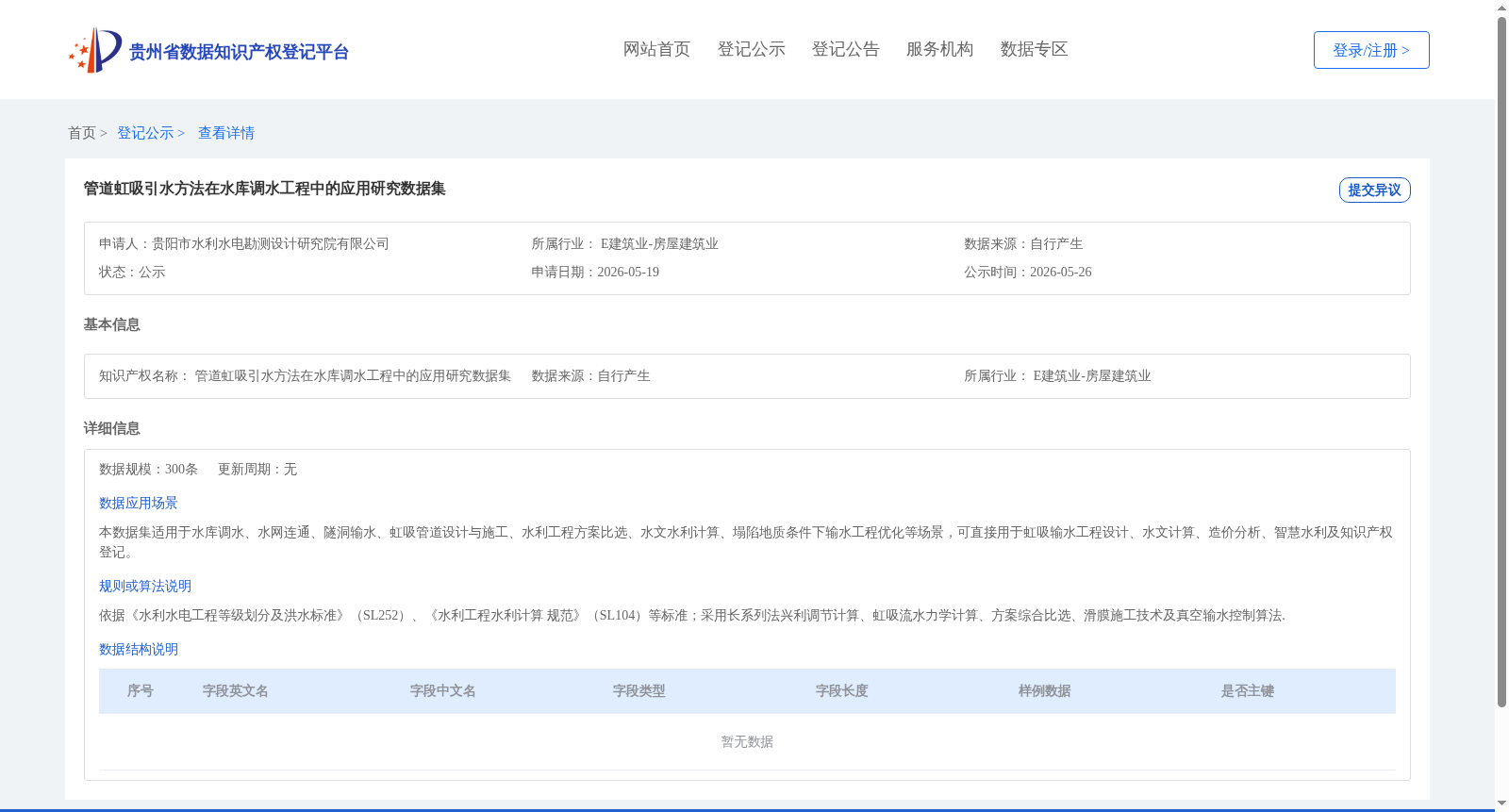Click the 数据规模：300条 text

(x=149, y=469)
